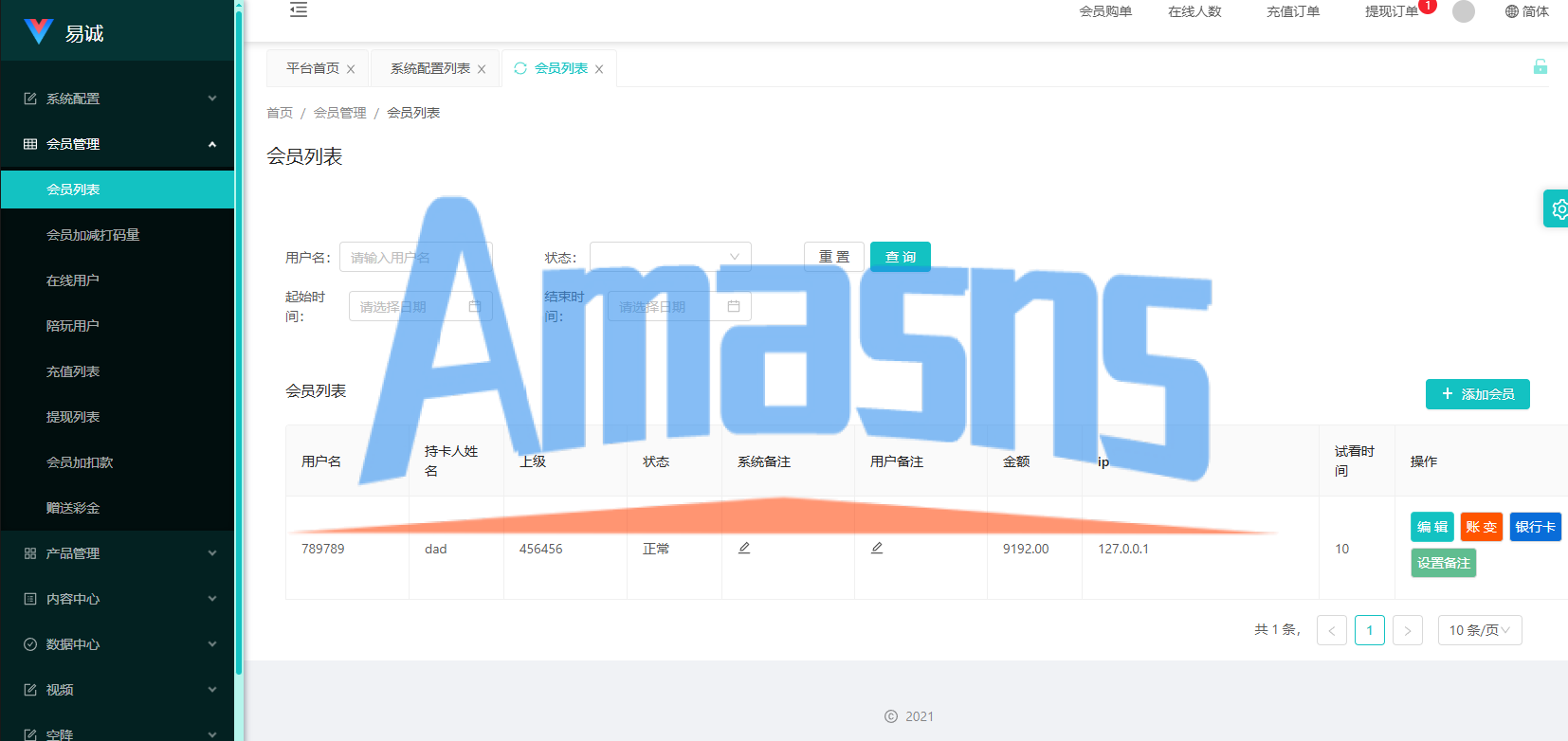Select 会员加扣款 in the sidebar
The image size is (1568, 741).
(x=118, y=462)
